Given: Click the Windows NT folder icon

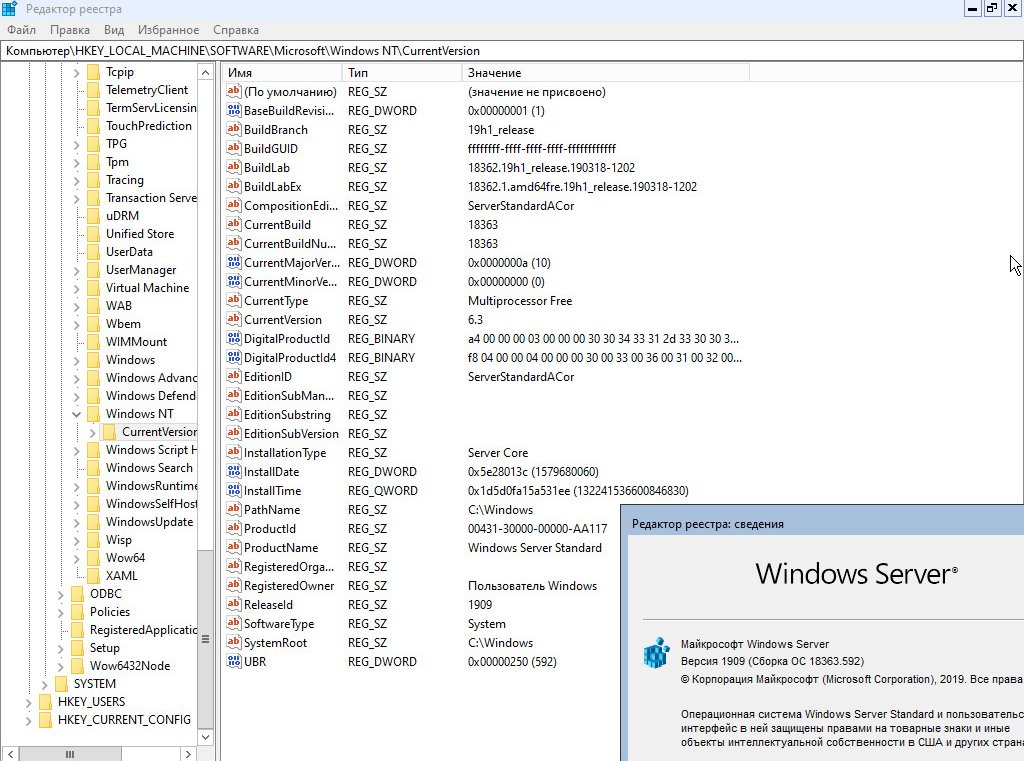Looking at the screenshot, I should click(x=93, y=413).
